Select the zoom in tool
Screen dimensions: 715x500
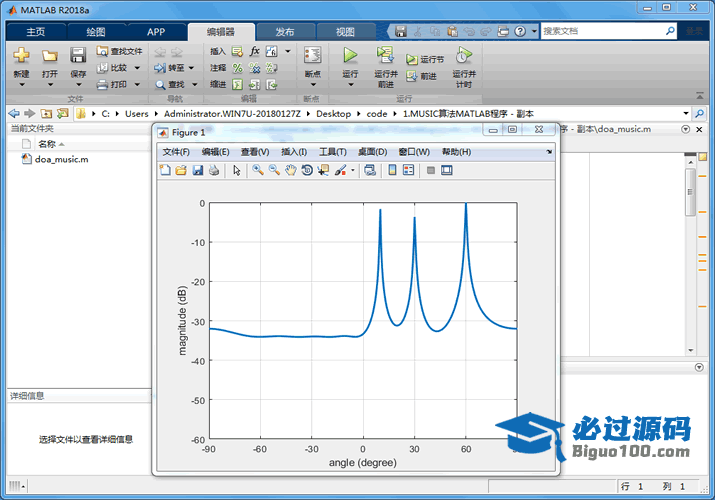(x=258, y=170)
